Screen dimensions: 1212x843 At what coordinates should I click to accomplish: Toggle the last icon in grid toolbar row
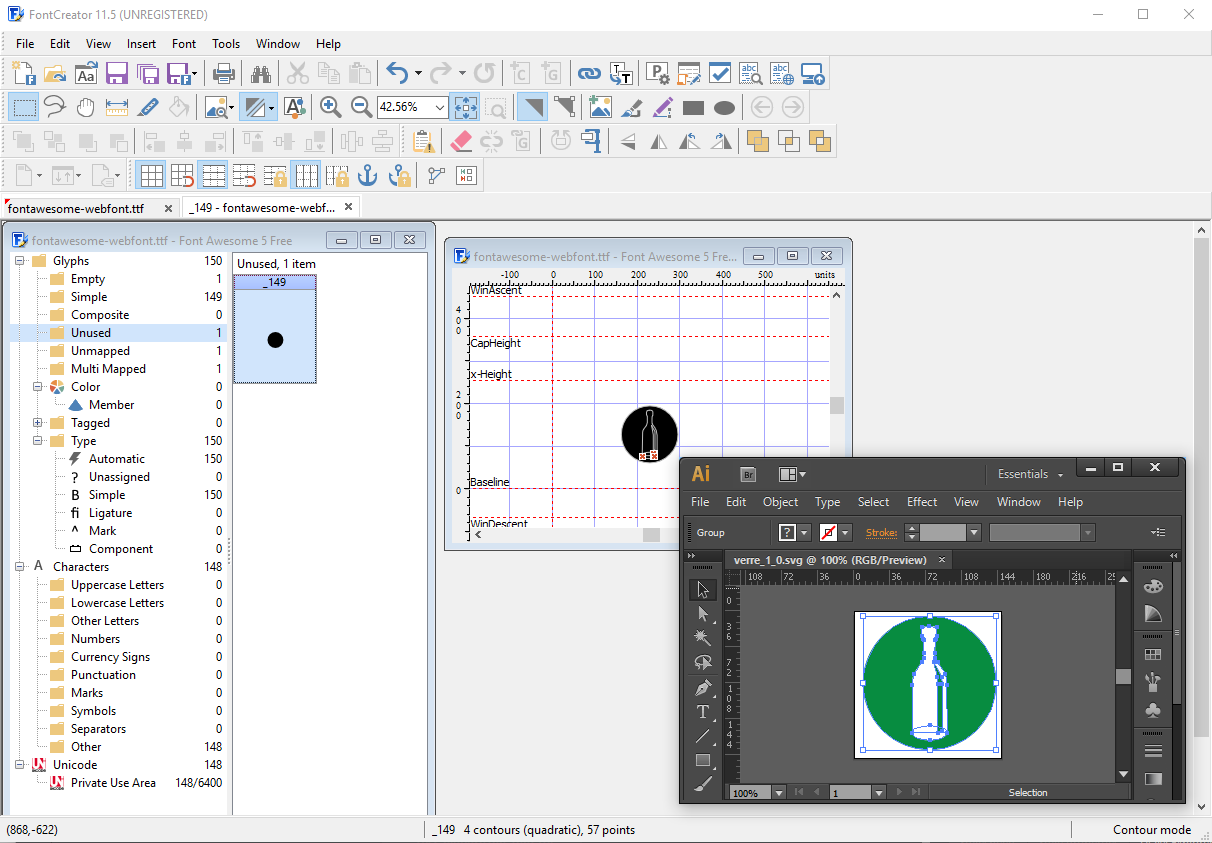(x=466, y=175)
